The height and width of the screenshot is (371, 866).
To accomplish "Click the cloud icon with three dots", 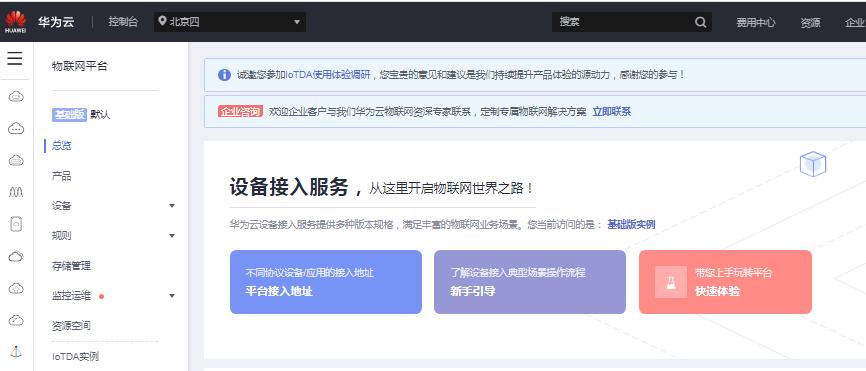I will [16, 129].
